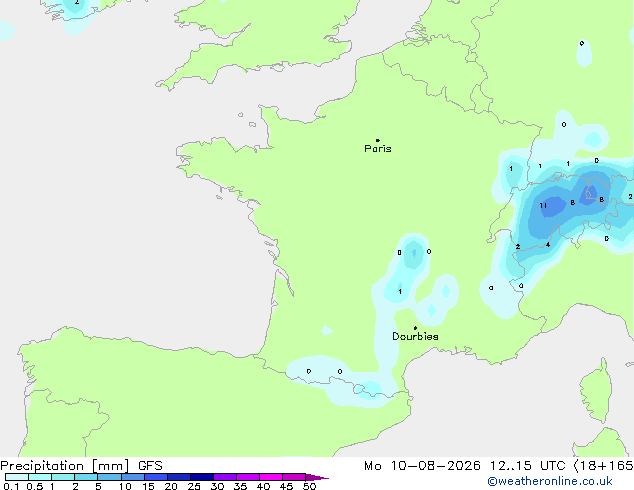Click the Dourbies location label

pos(415,336)
